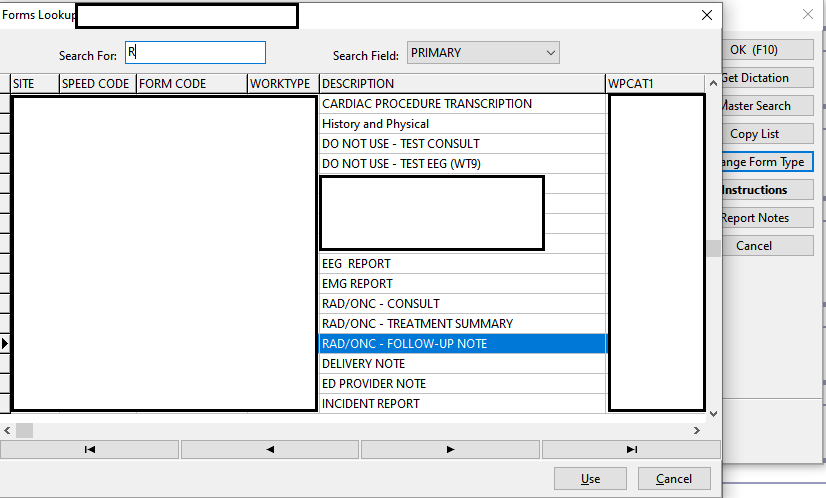Select History and Physical row
This screenshot has height=498, width=826.
[x=463, y=124]
